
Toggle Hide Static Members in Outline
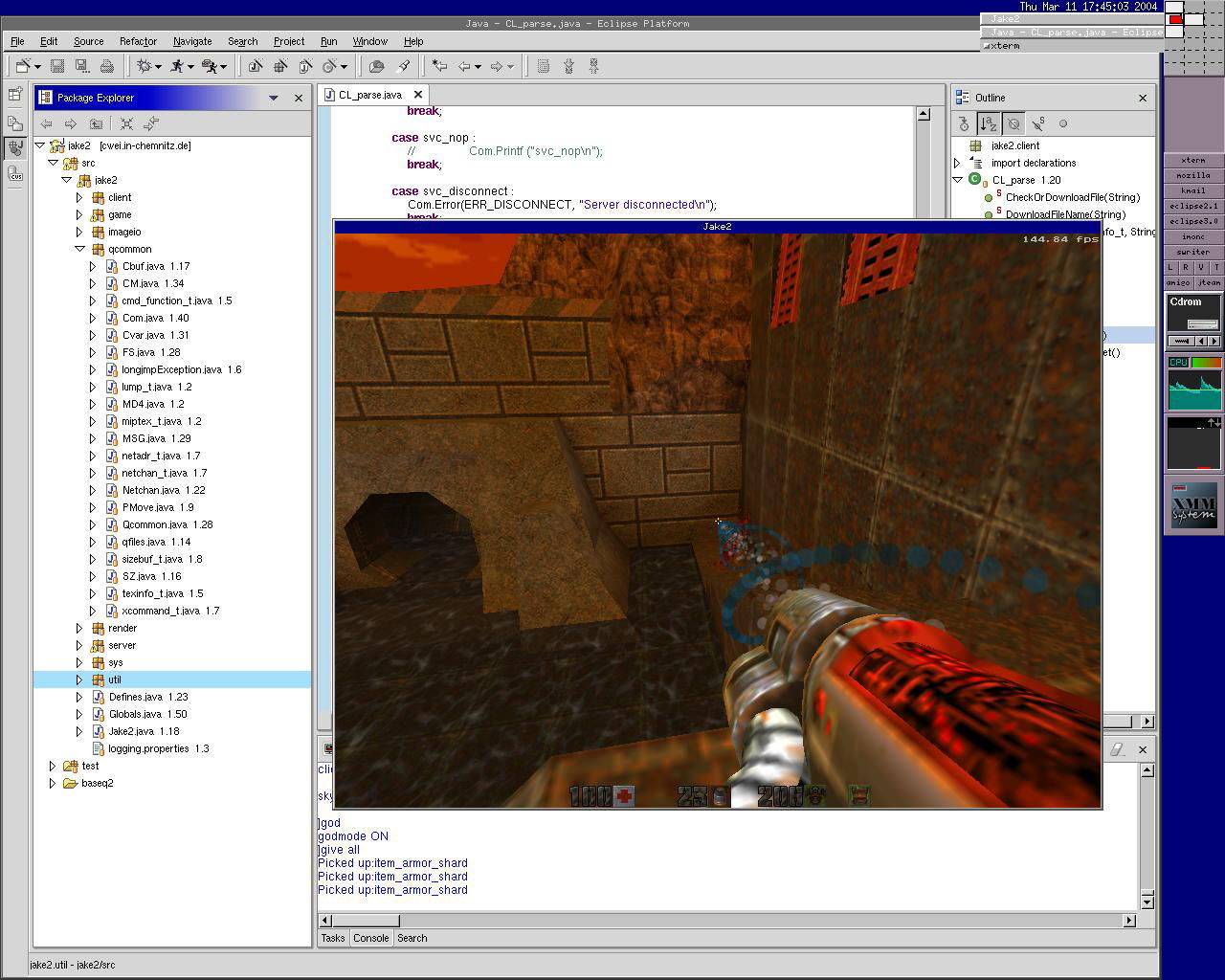point(1038,123)
